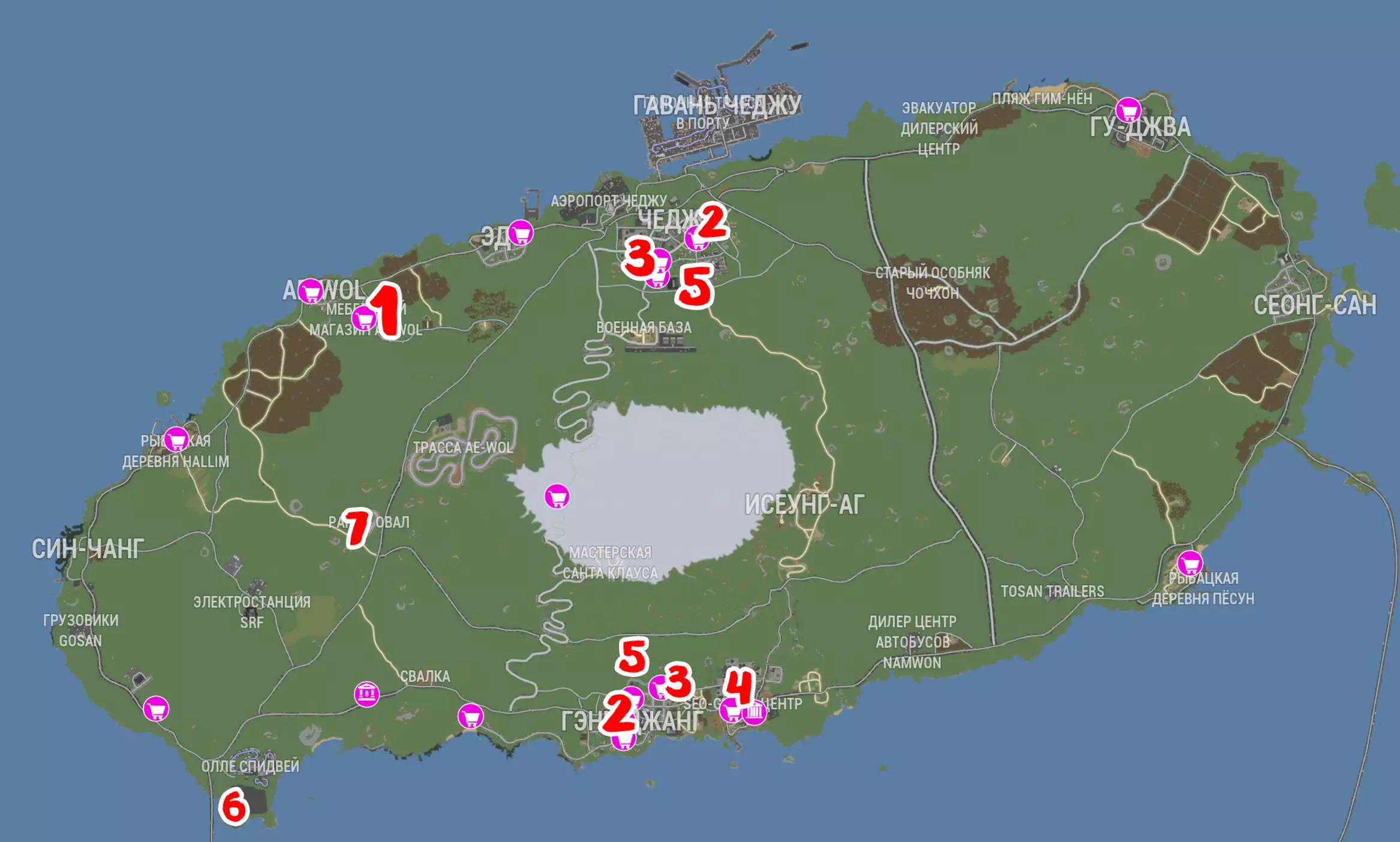Click the ТРАССА AE-WOL race track label

463,447
